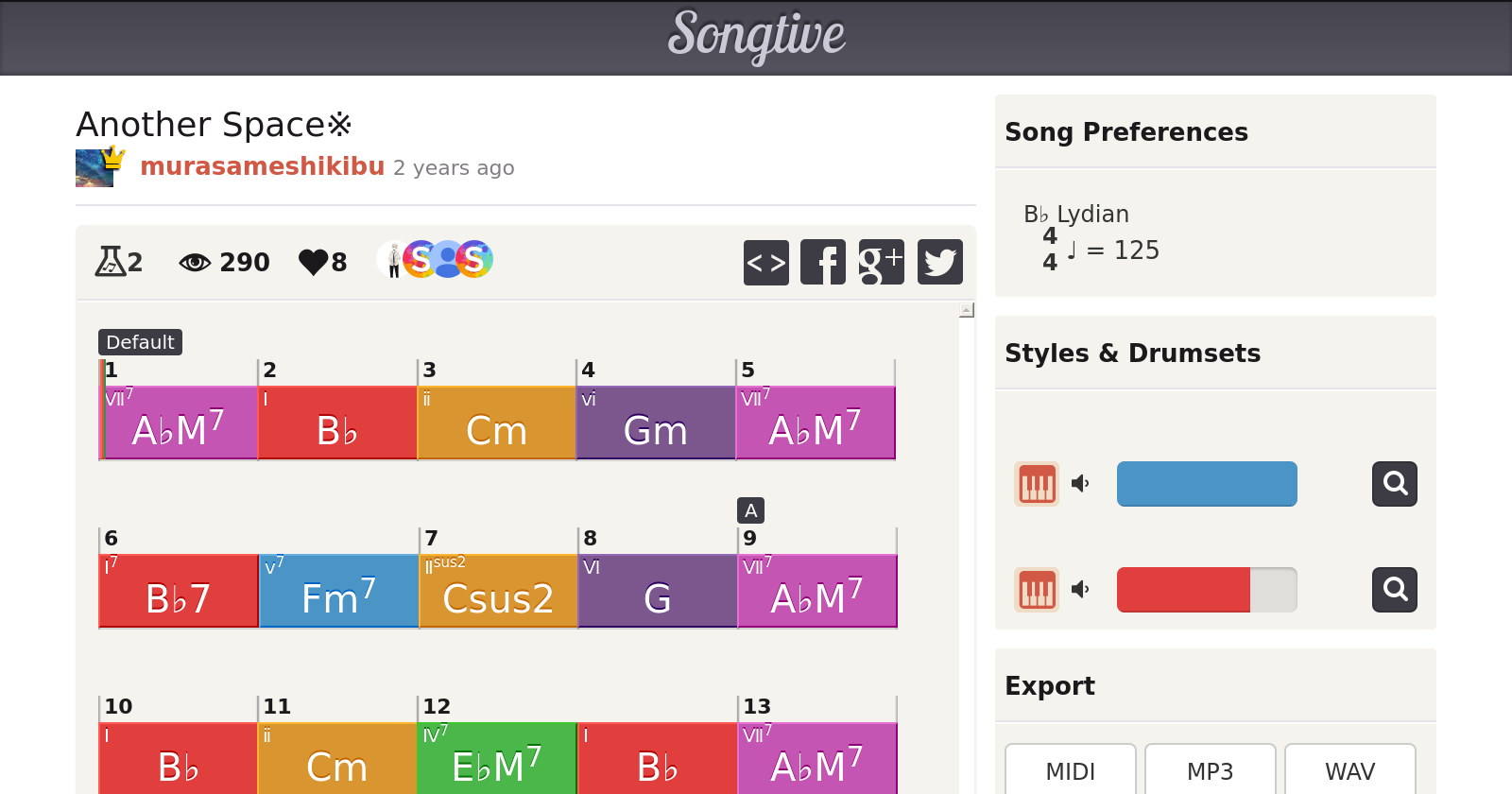Screen dimensions: 1512x794
Task: Mute the red track speaker
Action: point(1080,590)
